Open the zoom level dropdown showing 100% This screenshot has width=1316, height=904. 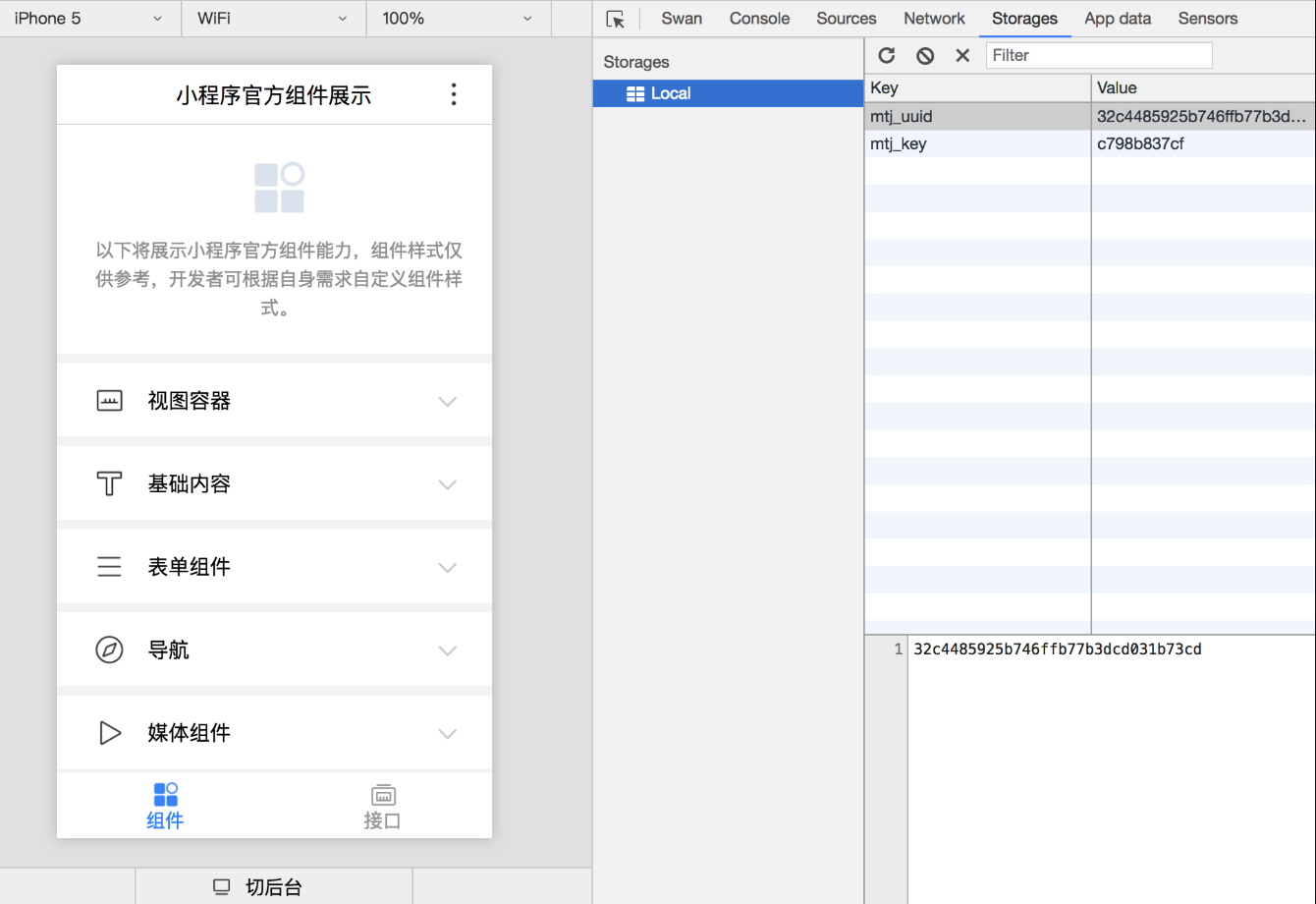pos(458,18)
